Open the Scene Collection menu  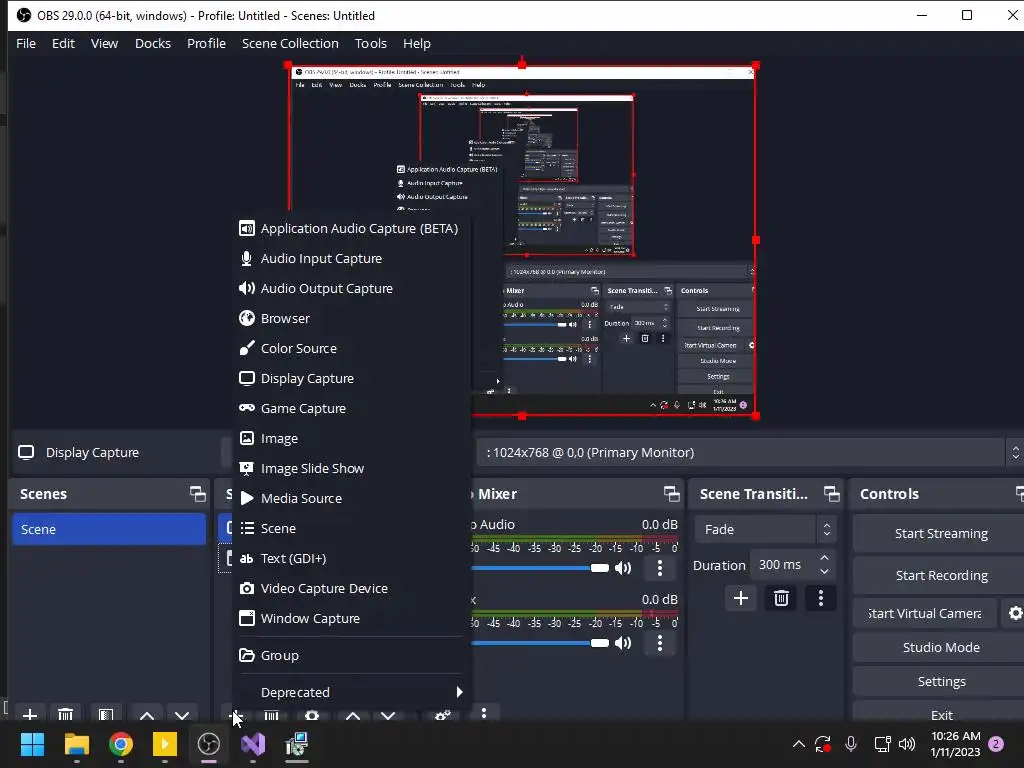[x=290, y=44]
